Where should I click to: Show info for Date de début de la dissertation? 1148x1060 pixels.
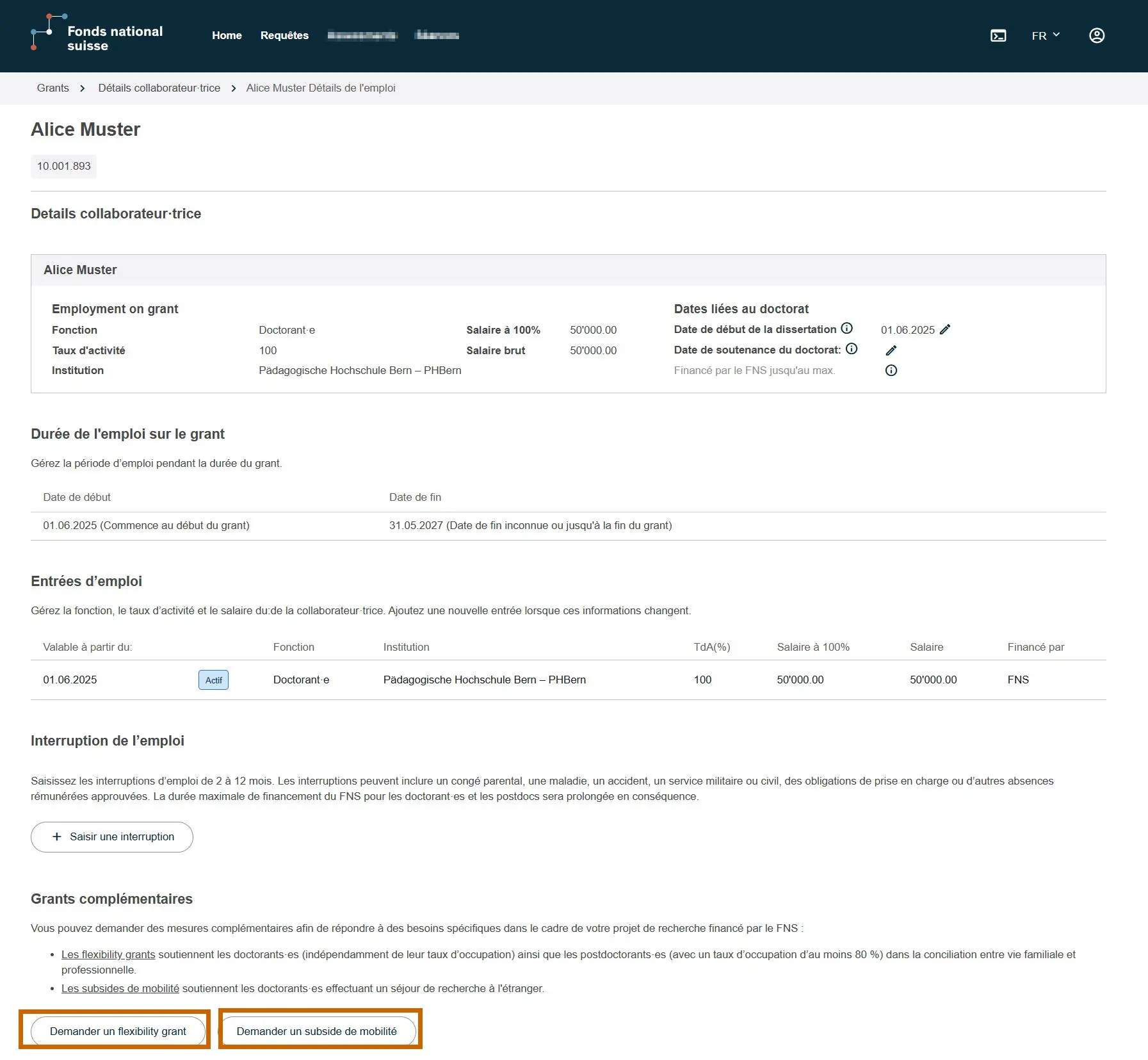846,329
